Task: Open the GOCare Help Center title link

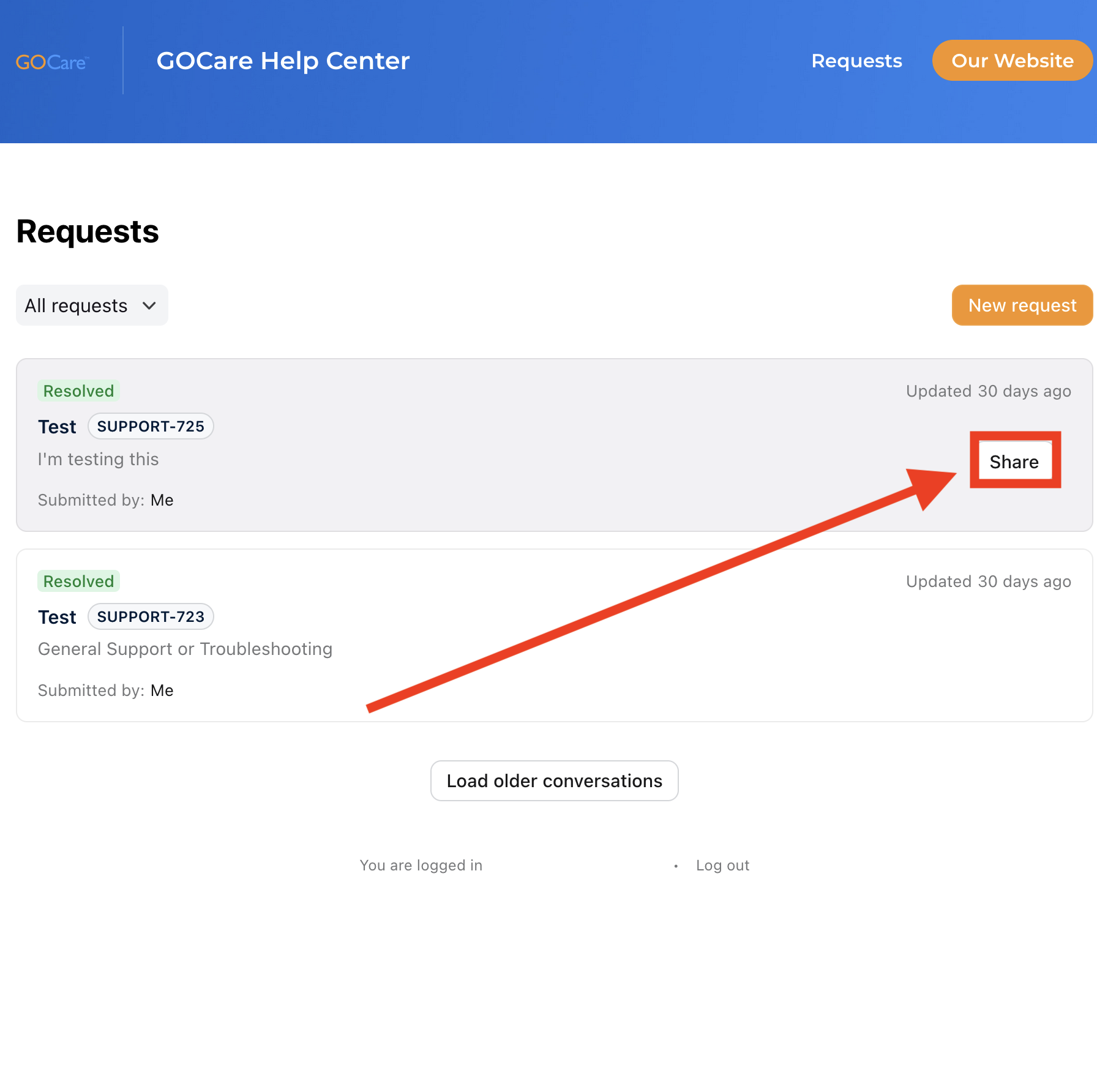Action: [x=283, y=61]
